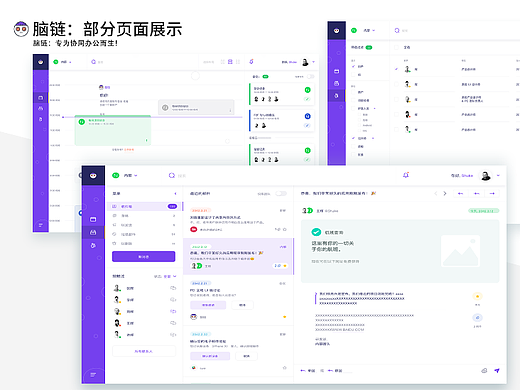Click white button beside purple one, third mail
Viewport: 520px width, 390px height.
click(242, 305)
